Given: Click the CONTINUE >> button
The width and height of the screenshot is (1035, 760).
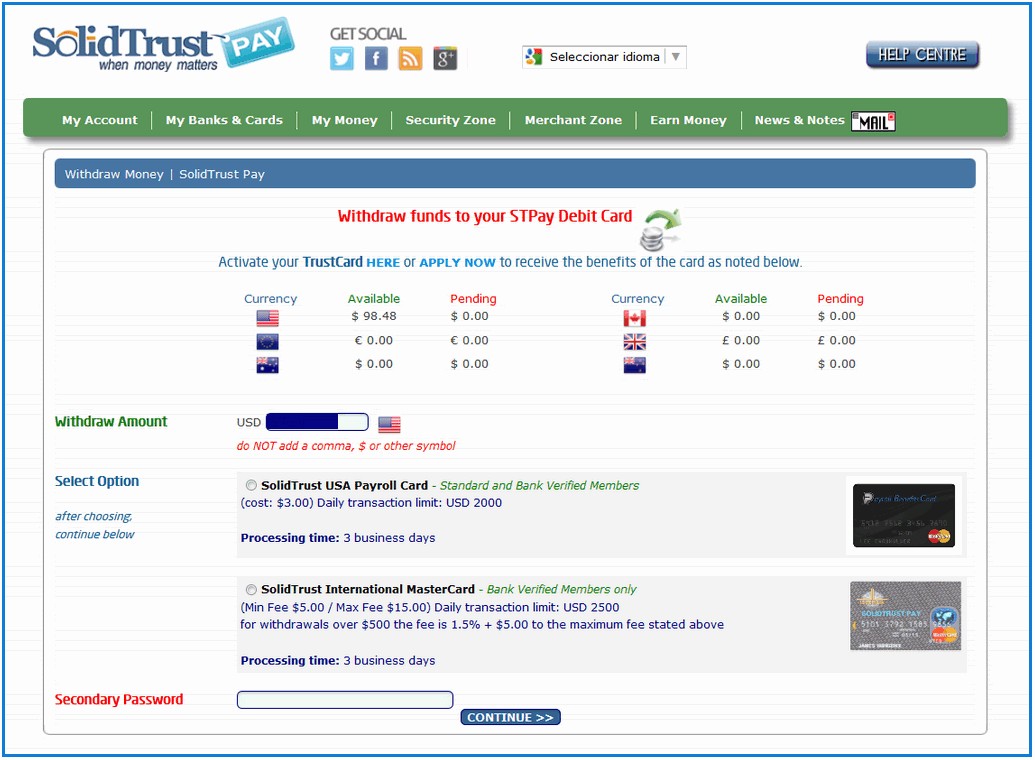Looking at the screenshot, I should 510,717.
